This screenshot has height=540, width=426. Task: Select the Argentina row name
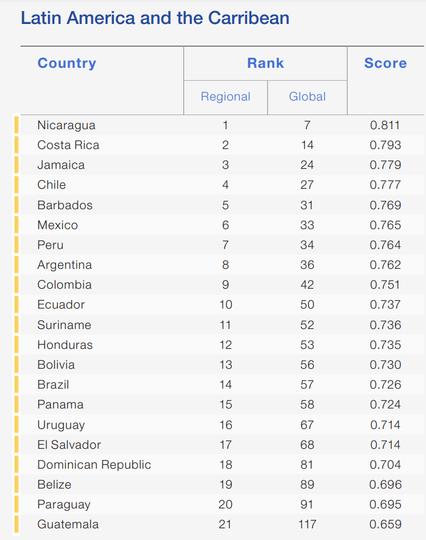pyautogui.click(x=64, y=265)
